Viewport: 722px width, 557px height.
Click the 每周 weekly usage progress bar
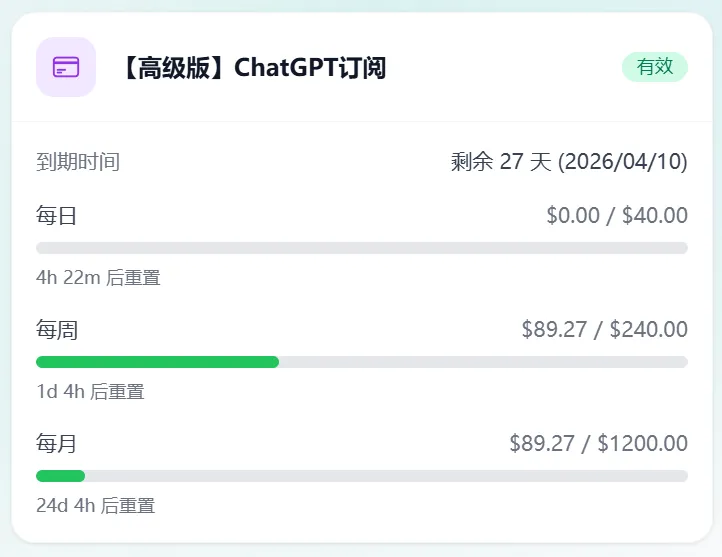click(x=361, y=362)
